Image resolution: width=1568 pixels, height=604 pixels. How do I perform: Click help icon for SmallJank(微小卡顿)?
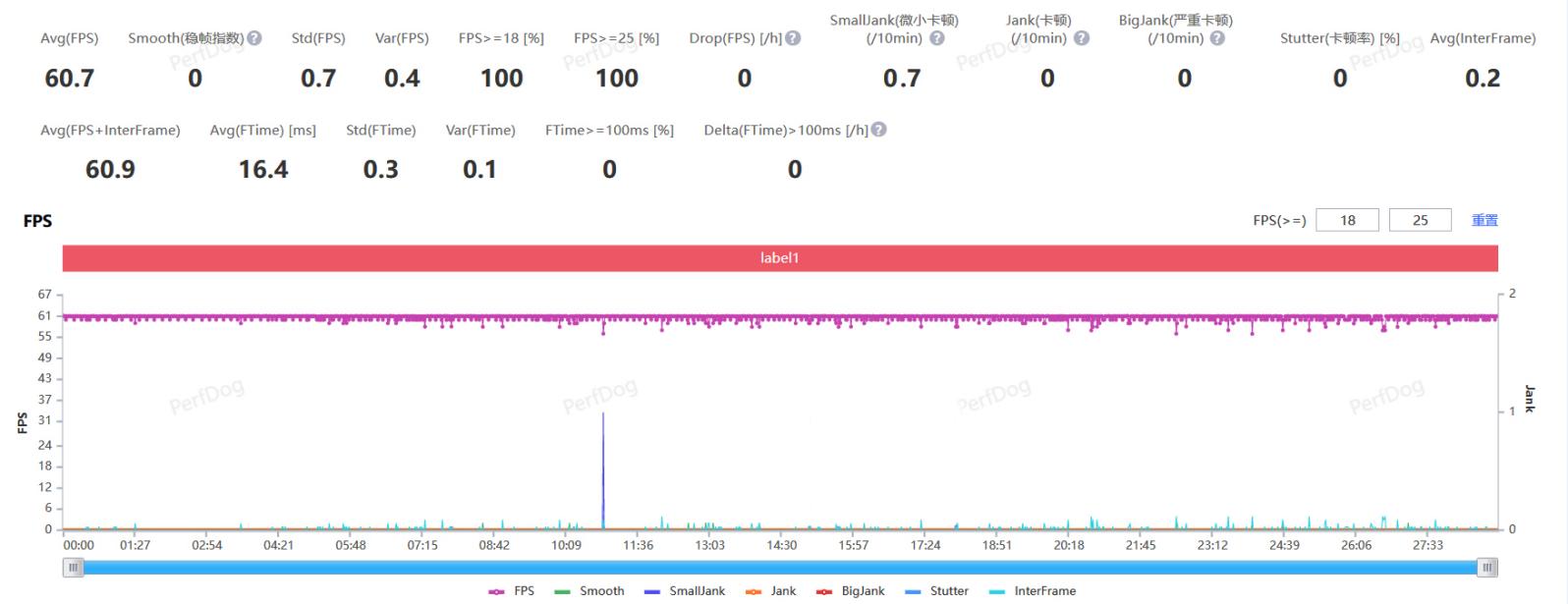click(x=937, y=38)
